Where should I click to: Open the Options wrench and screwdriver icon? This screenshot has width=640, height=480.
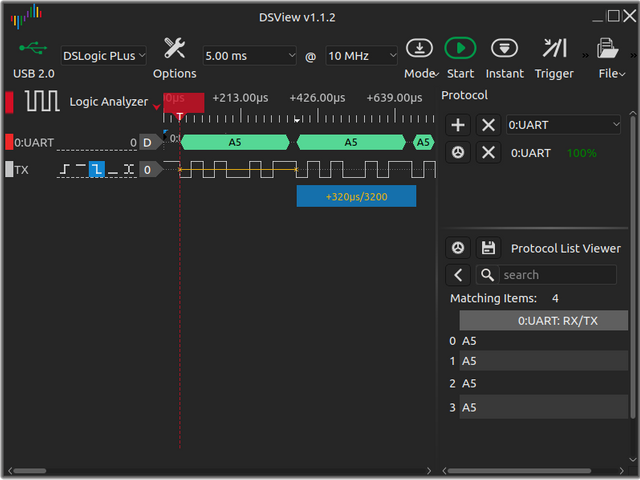pyautogui.click(x=174, y=49)
